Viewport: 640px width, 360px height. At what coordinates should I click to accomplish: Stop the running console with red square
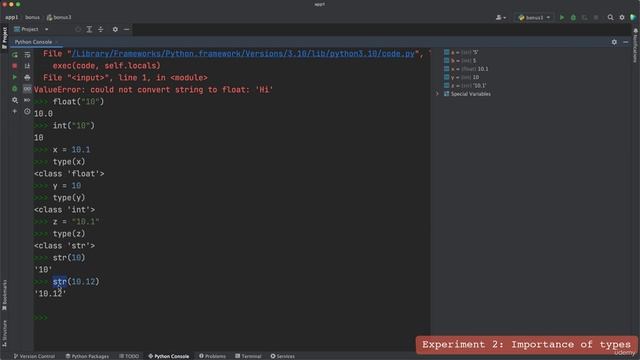[15, 66]
